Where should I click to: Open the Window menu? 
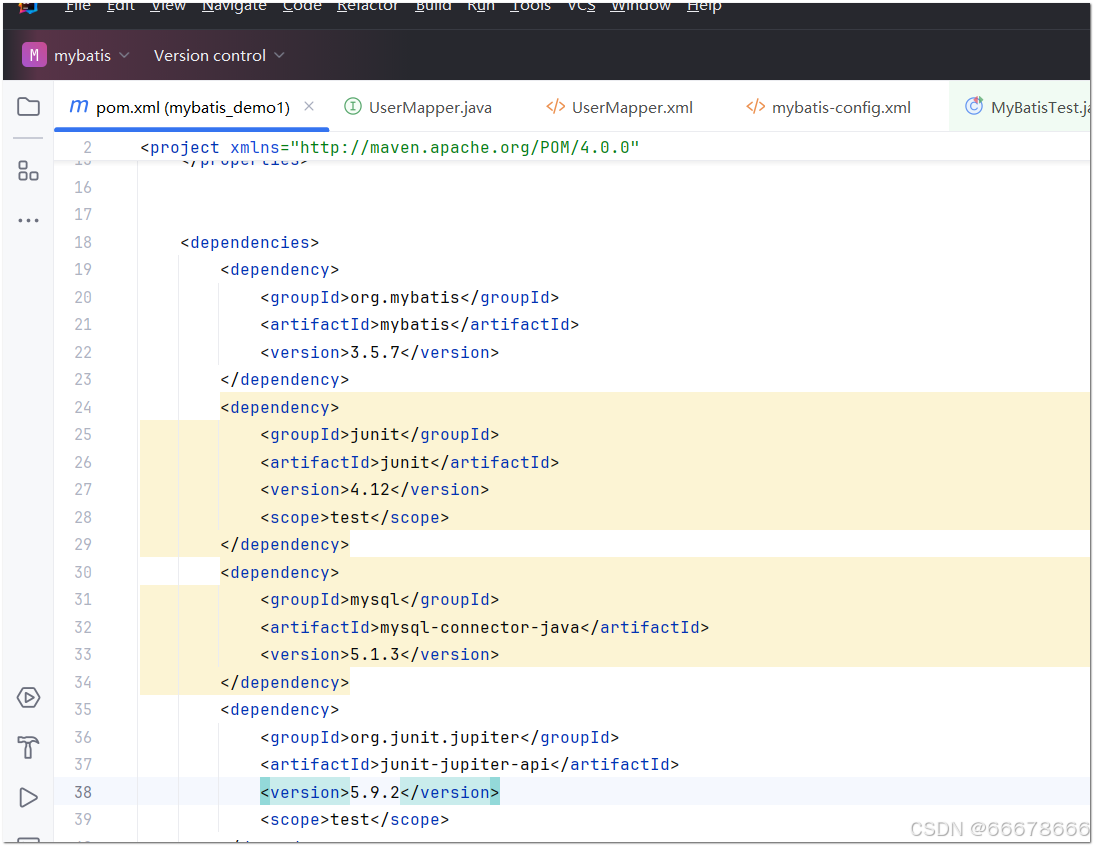pos(640,7)
